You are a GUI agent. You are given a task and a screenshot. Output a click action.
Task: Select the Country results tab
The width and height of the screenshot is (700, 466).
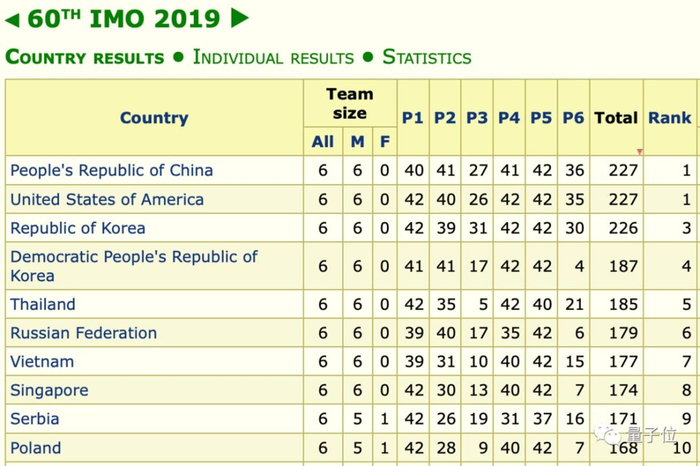click(84, 57)
